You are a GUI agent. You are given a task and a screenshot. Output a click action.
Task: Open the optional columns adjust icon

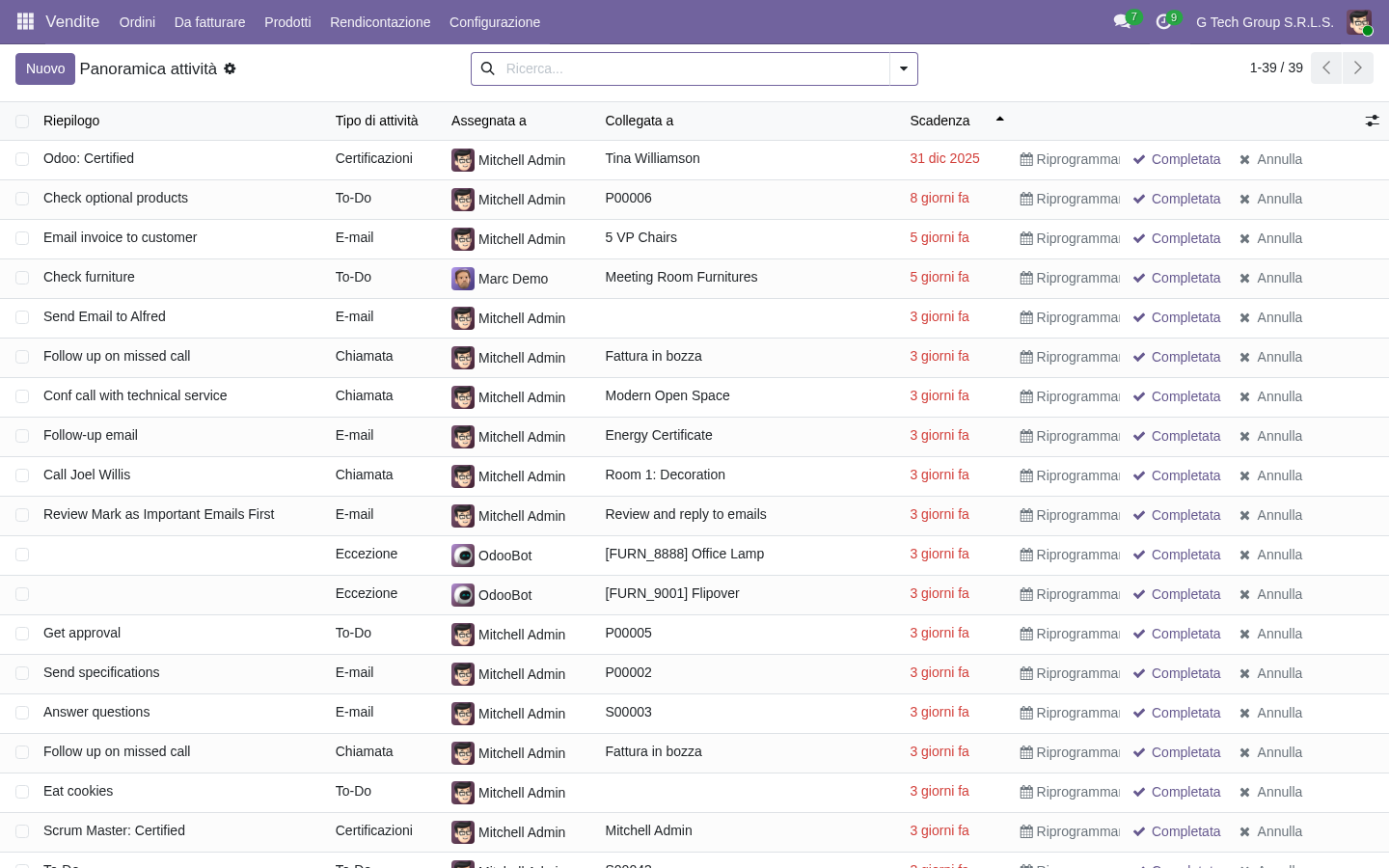tap(1372, 121)
